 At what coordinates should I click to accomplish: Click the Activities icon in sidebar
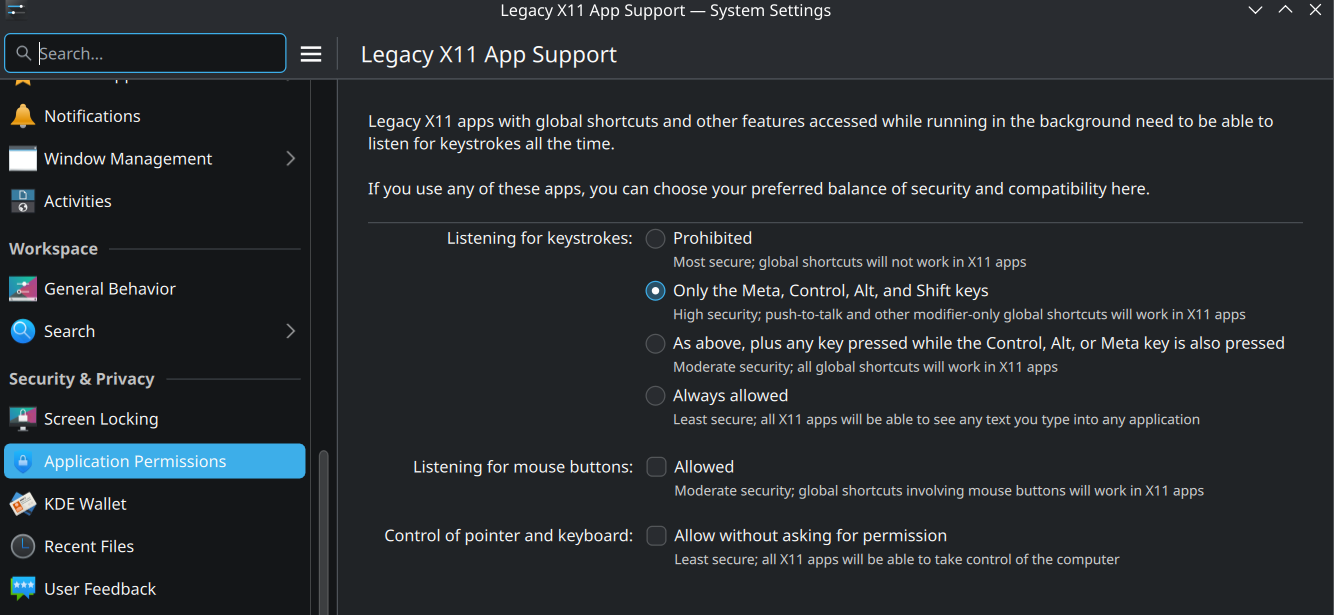[x=22, y=201]
